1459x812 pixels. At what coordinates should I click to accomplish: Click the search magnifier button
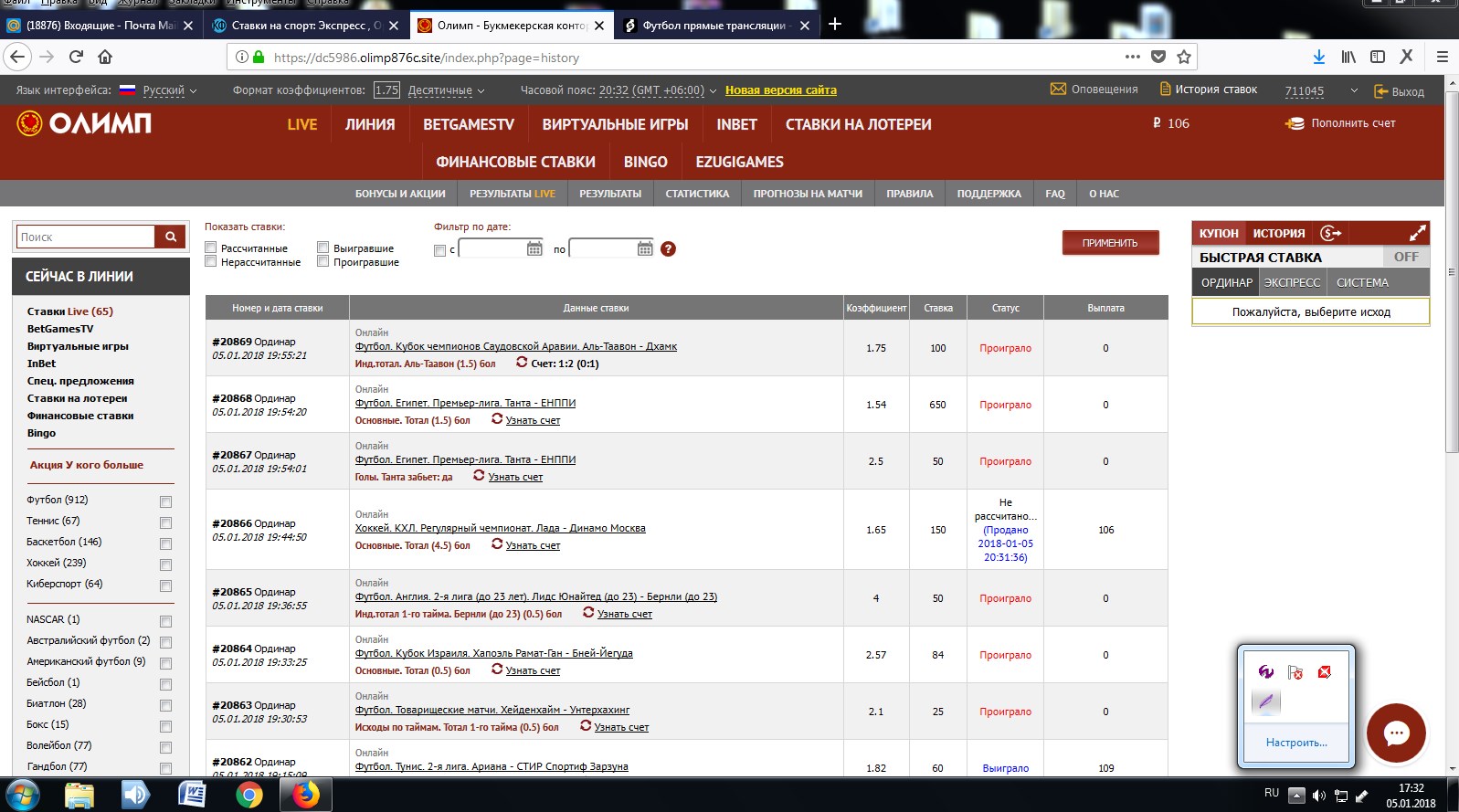[x=170, y=237]
